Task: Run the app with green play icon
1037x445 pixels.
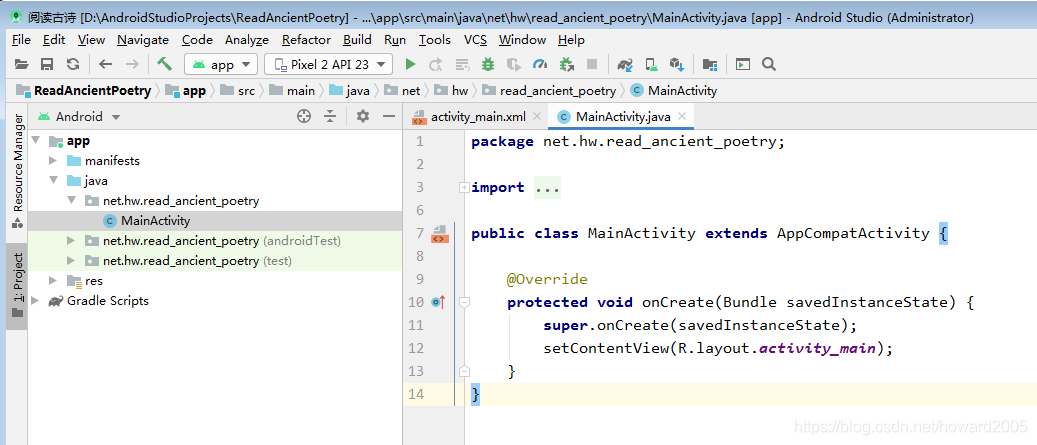Action: pos(410,64)
